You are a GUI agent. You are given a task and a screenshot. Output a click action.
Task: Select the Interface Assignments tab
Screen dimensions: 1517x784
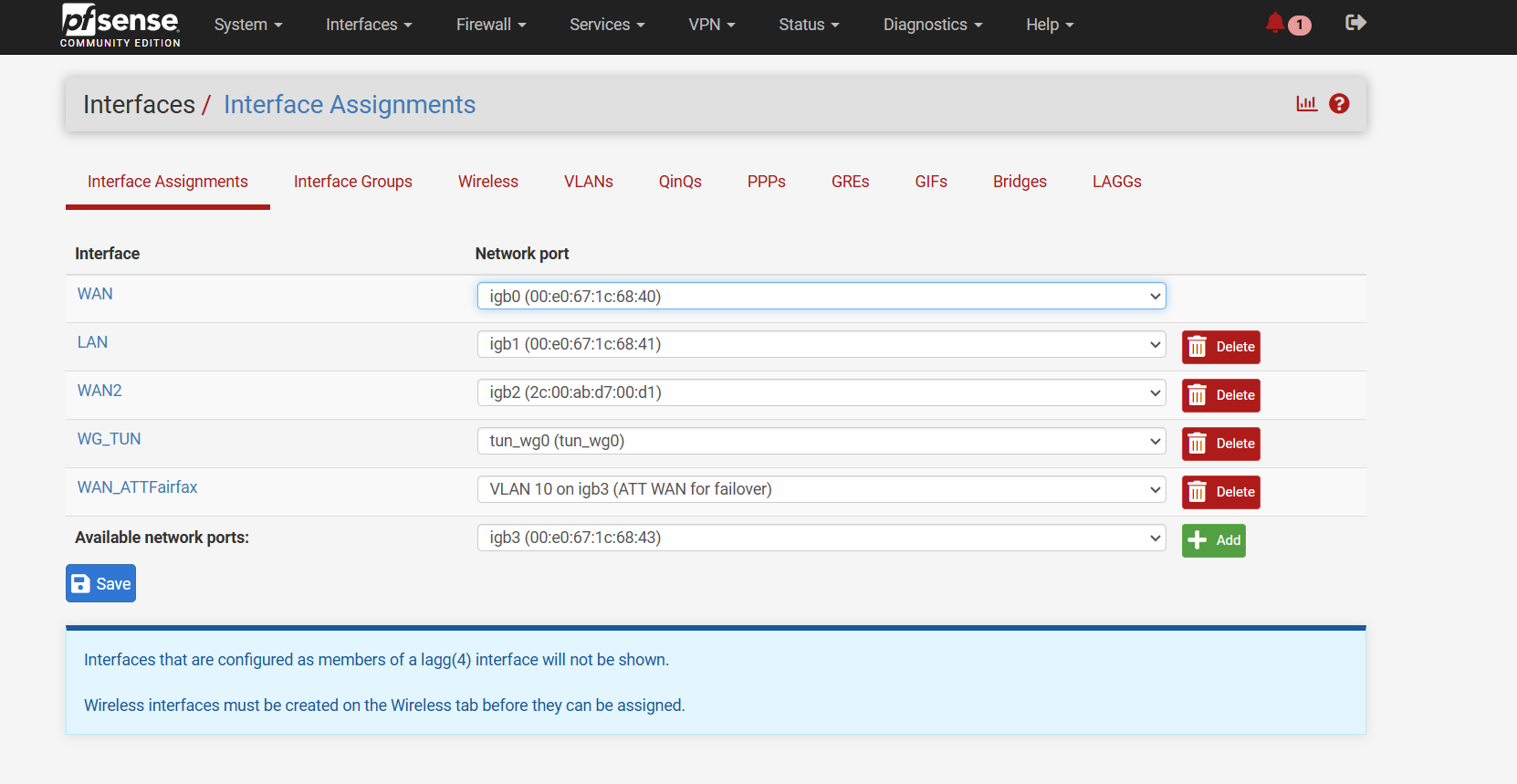(168, 182)
